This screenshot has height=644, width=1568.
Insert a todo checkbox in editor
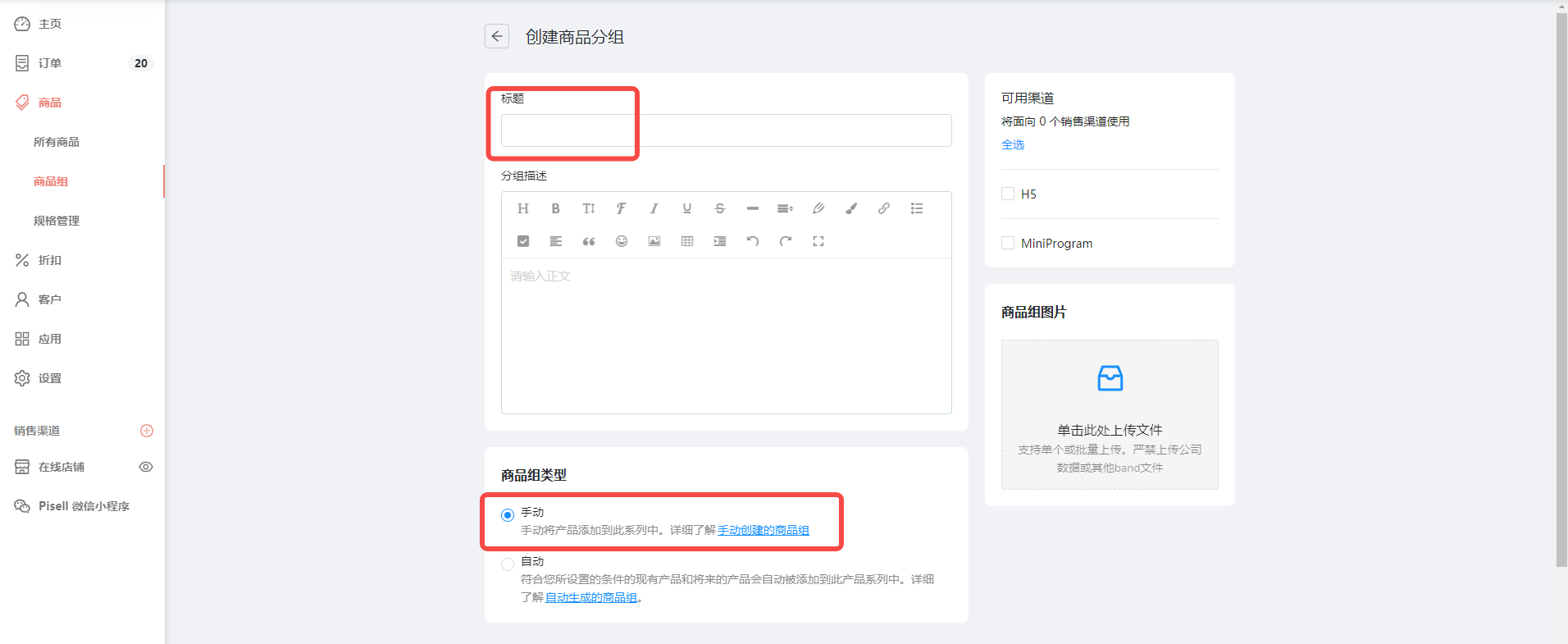pyautogui.click(x=523, y=241)
